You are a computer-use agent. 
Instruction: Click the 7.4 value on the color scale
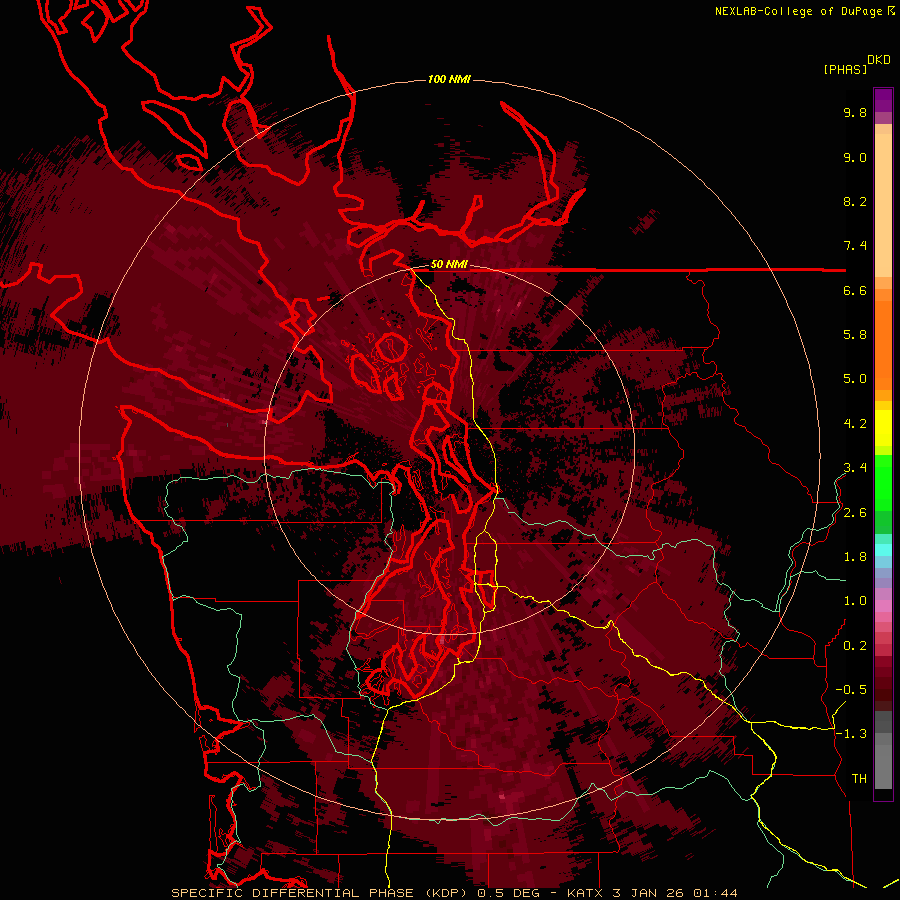click(x=855, y=246)
